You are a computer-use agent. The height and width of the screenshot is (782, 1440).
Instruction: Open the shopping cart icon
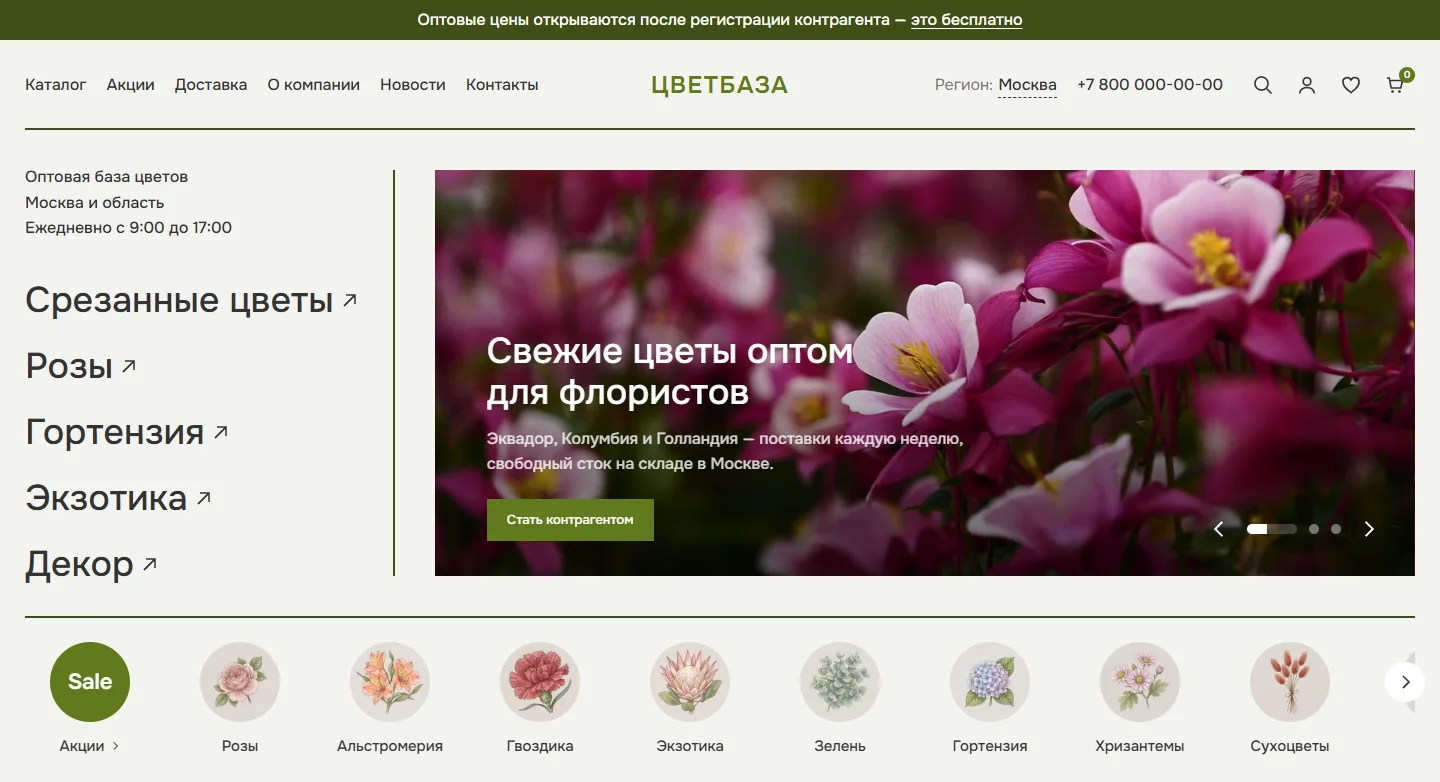pyautogui.click(x=1396, y=85)
